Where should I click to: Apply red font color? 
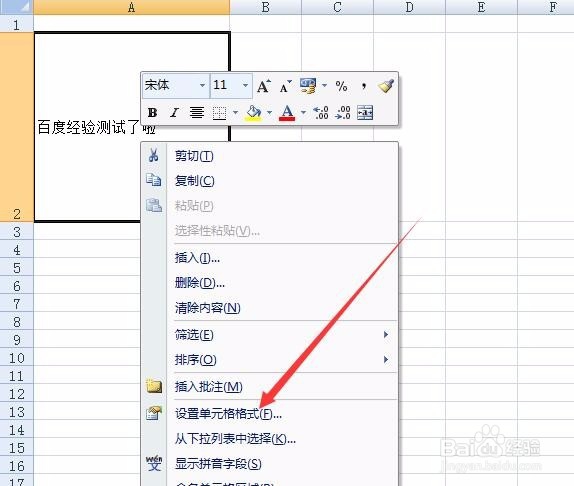pyautogui.click(x=287, y=113)
